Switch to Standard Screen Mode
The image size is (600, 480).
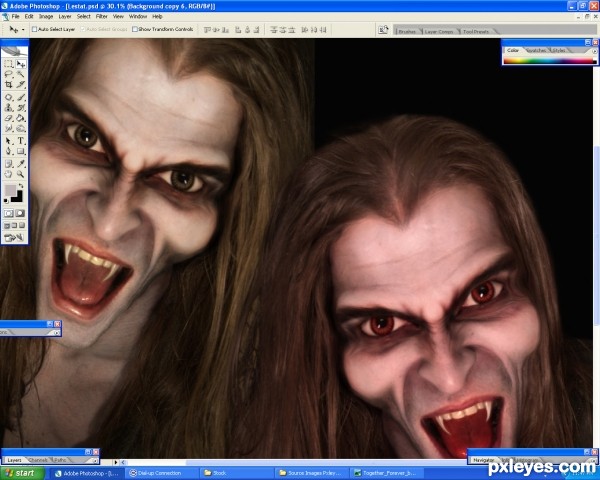click(x=7, y=225)
